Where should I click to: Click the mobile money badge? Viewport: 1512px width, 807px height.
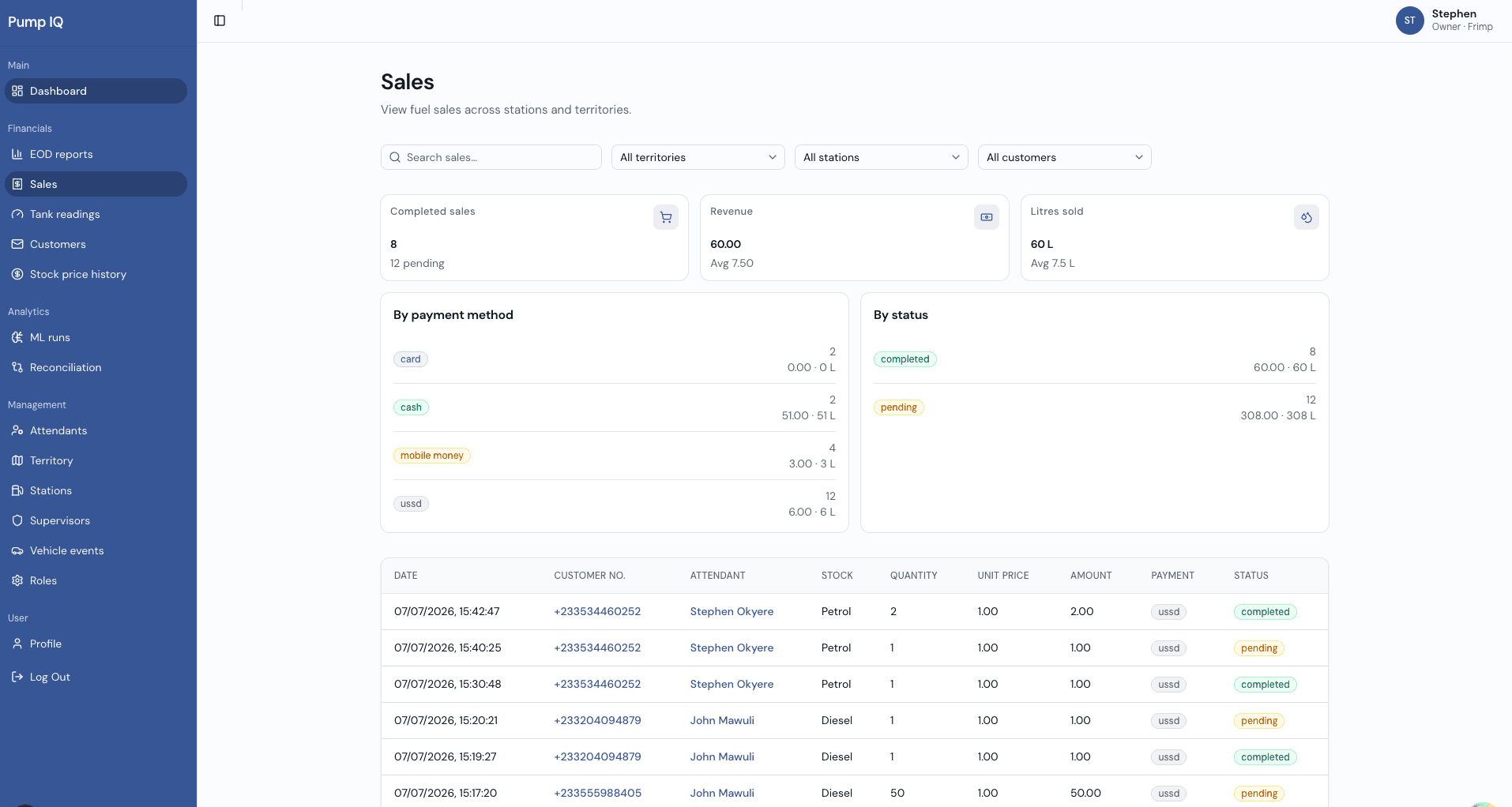431,456
